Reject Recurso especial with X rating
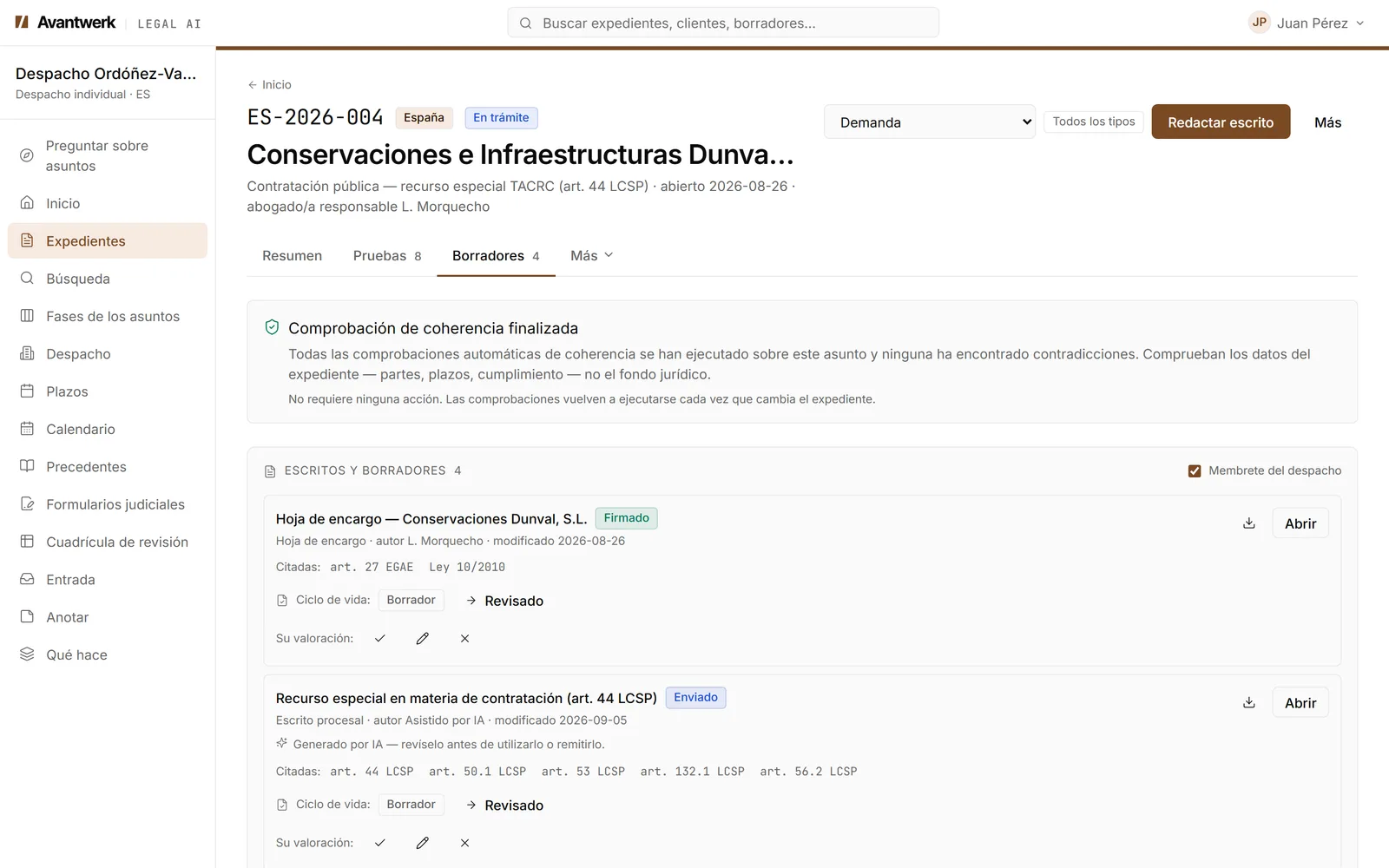1389x868 pixels. tap(465, 843)
